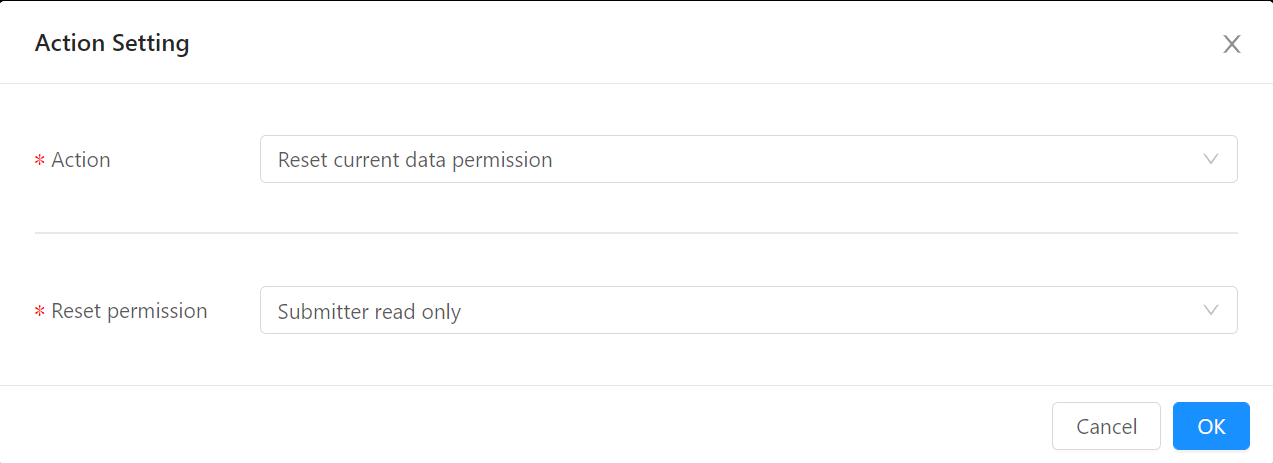Click the 'Reset permission' field label

pyautogui.click(x=129, y=311)
